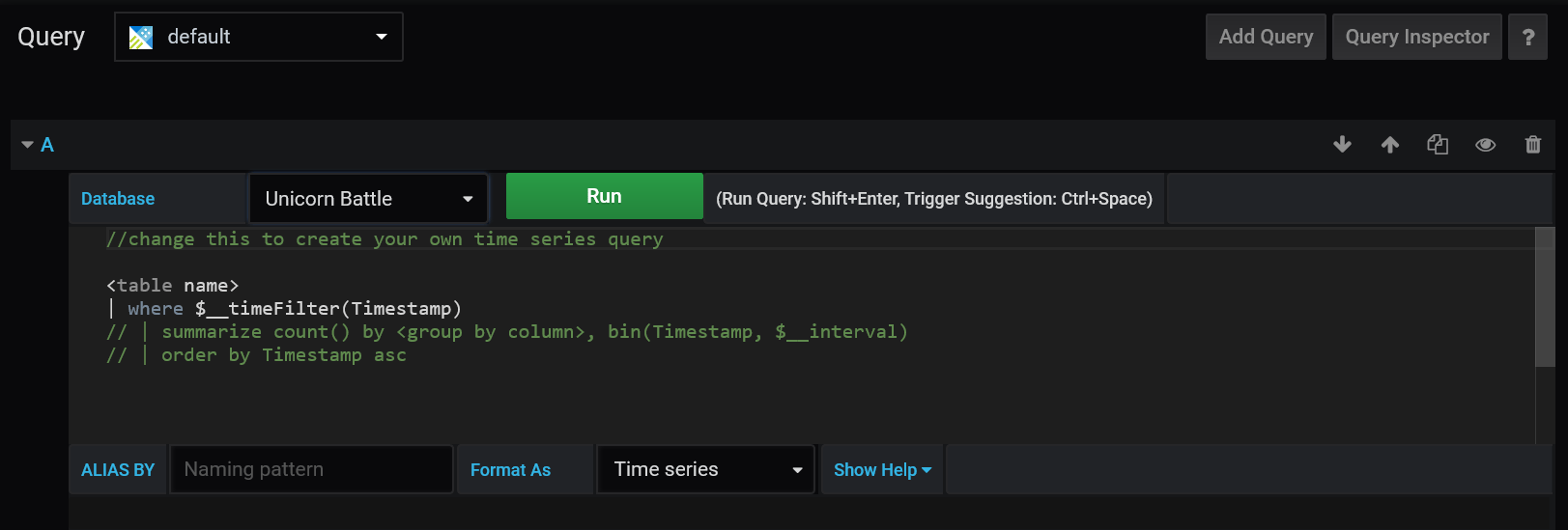The image size is (1568, 530).
Task: Click the 'where $__timeFilter(Timestamp)' line
Action: pos(285,309)
